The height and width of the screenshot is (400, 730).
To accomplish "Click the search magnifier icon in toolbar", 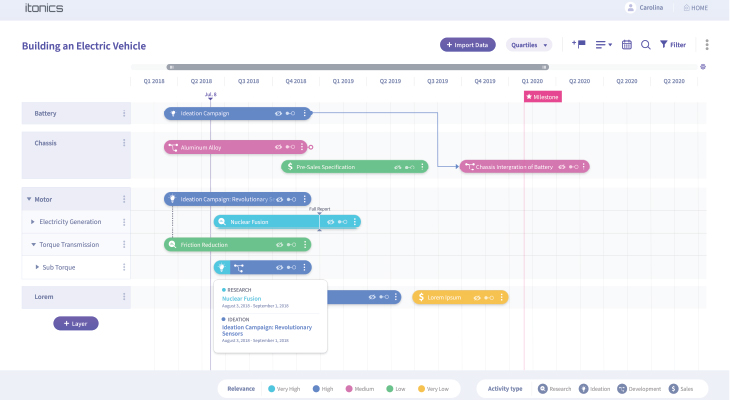I will click(x=646, y=45).
